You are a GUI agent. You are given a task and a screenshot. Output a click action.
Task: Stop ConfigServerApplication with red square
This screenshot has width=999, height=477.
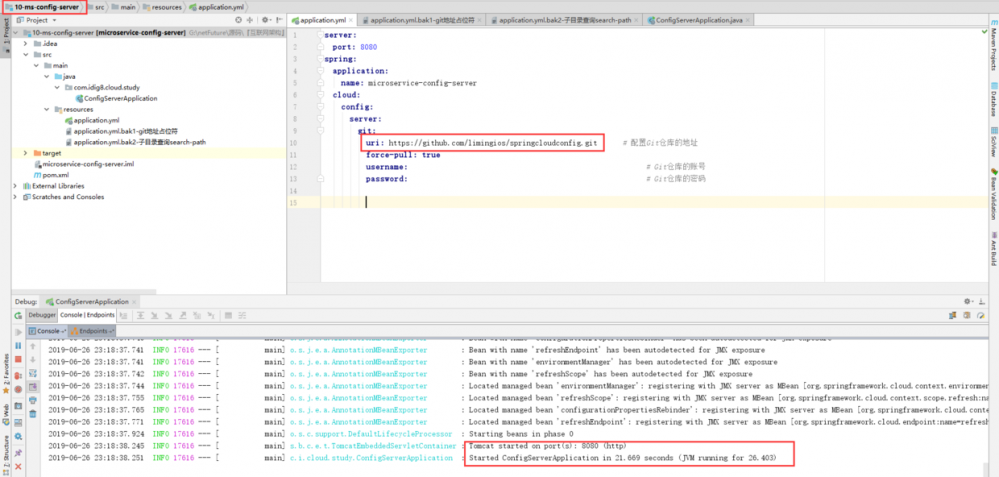(x=18, y=359)
